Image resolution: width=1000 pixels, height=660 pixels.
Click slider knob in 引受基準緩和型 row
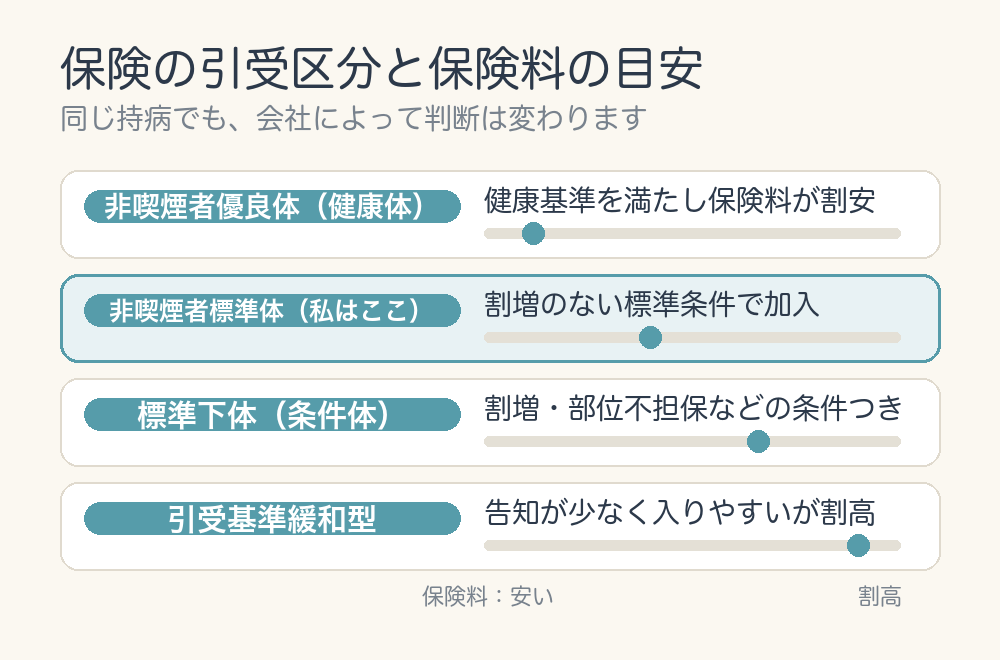858,545
